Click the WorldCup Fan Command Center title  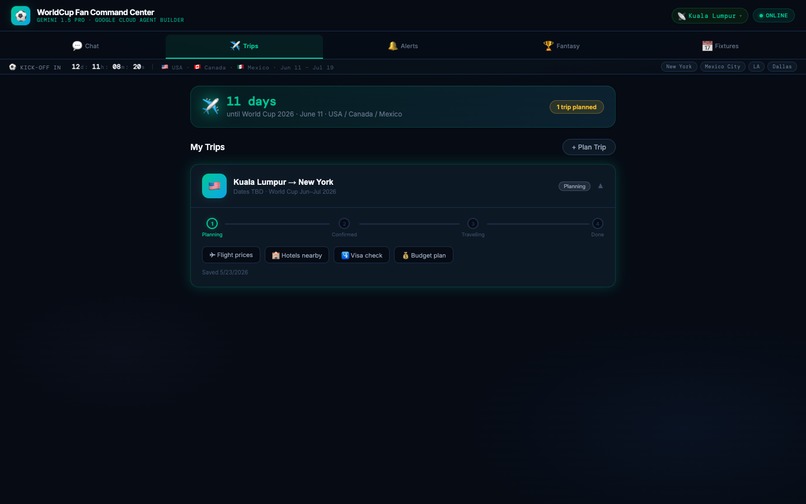pos(96,12)
